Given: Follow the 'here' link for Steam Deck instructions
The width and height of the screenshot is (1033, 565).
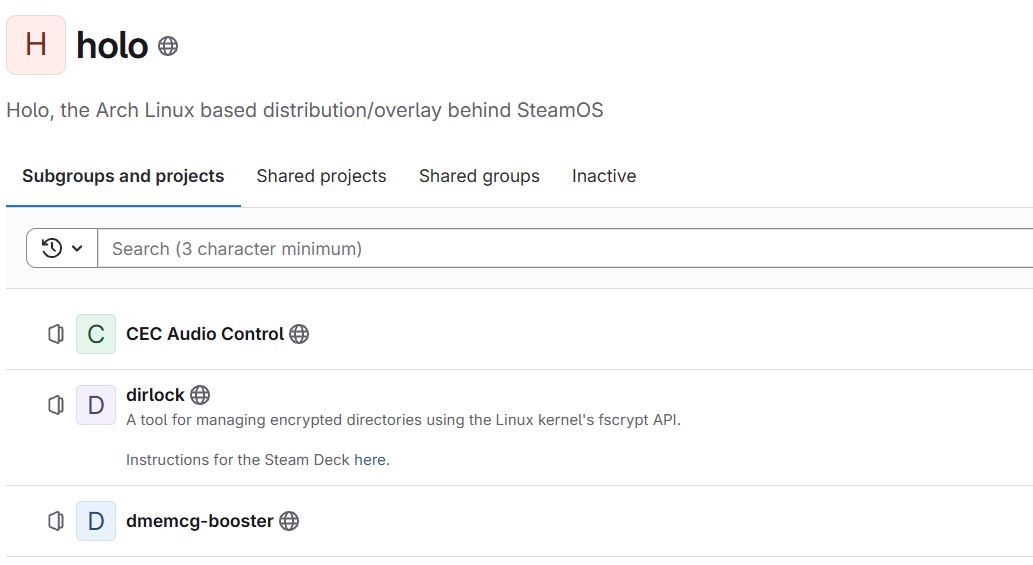Looking at the screenshot, I should click(370, 460).
